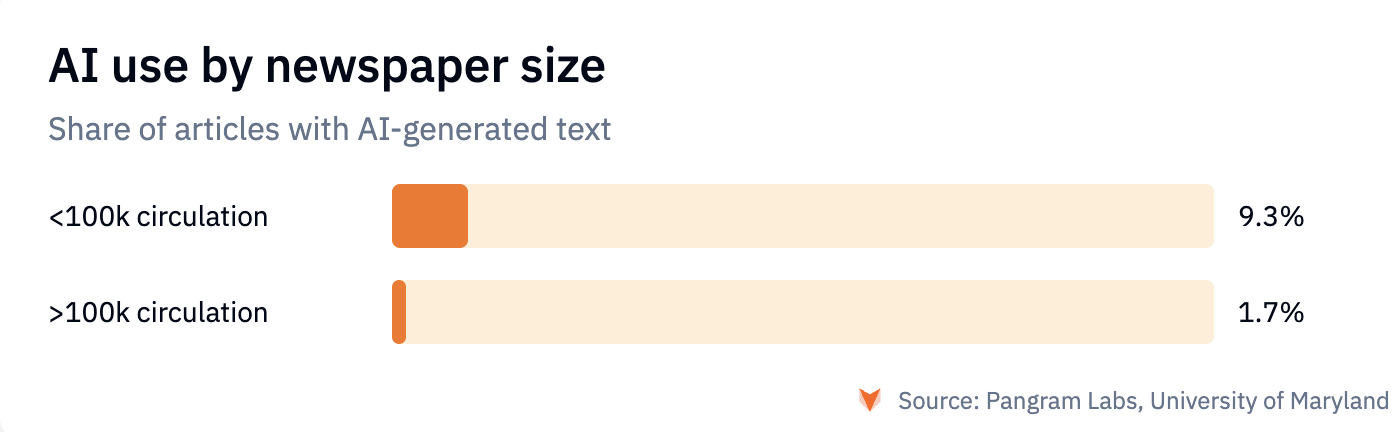
Task: Click the ">100k circulation" row label
Action: 158,313
